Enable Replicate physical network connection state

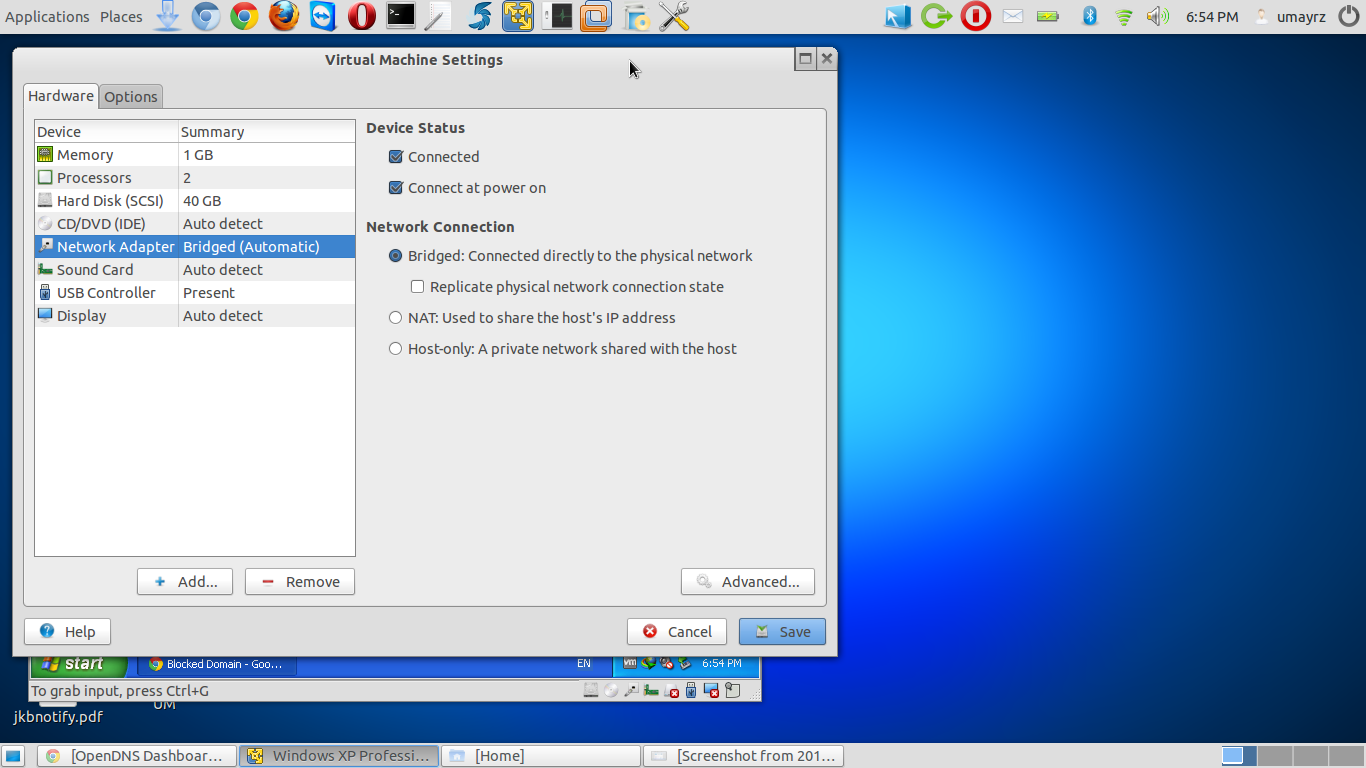click(x=418, y=287)
